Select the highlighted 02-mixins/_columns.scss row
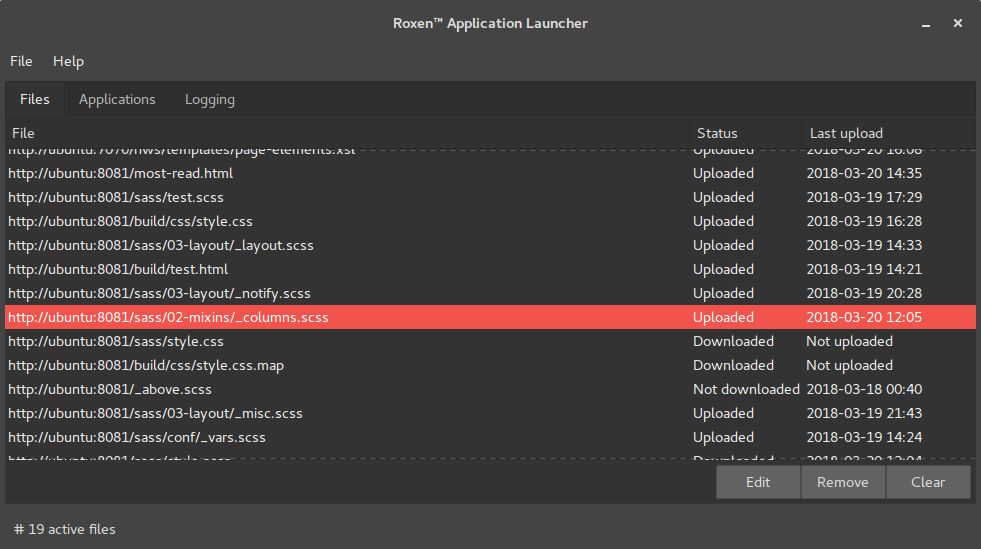 coord(490,317)
